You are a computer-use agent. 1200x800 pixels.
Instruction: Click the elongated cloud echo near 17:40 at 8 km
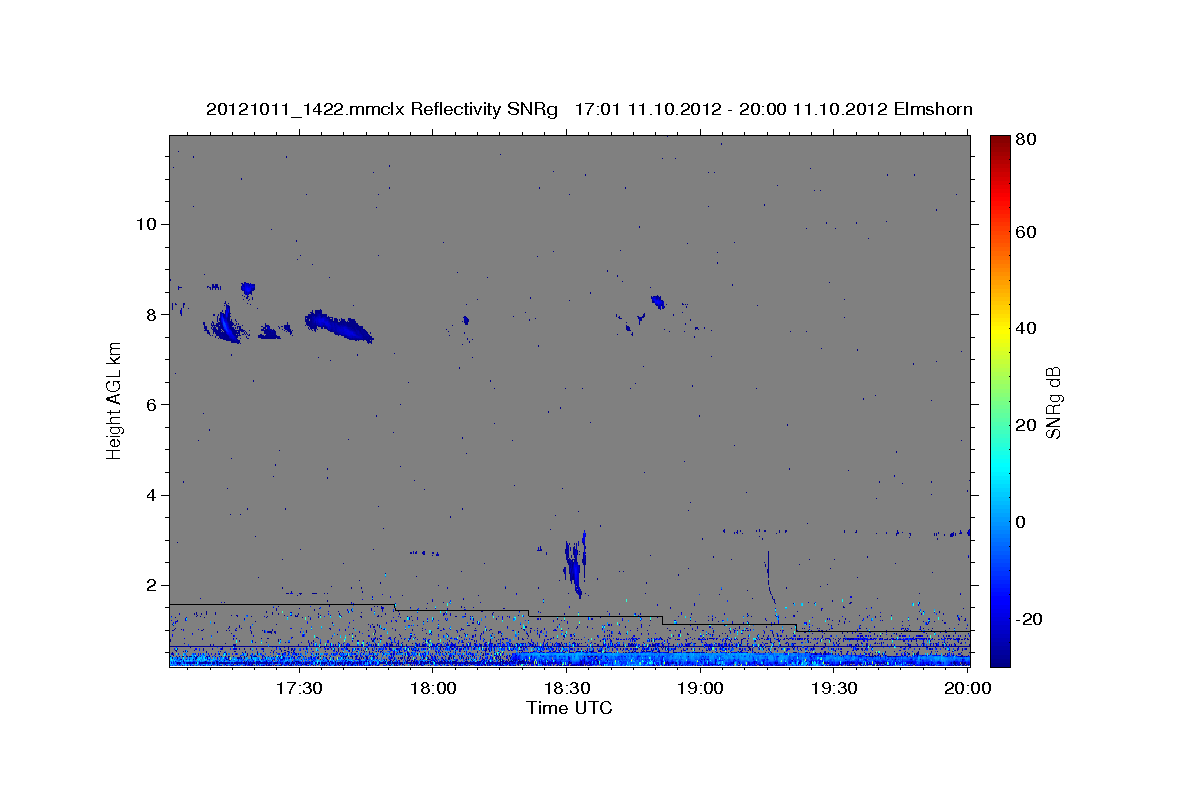tap(339, 325)
